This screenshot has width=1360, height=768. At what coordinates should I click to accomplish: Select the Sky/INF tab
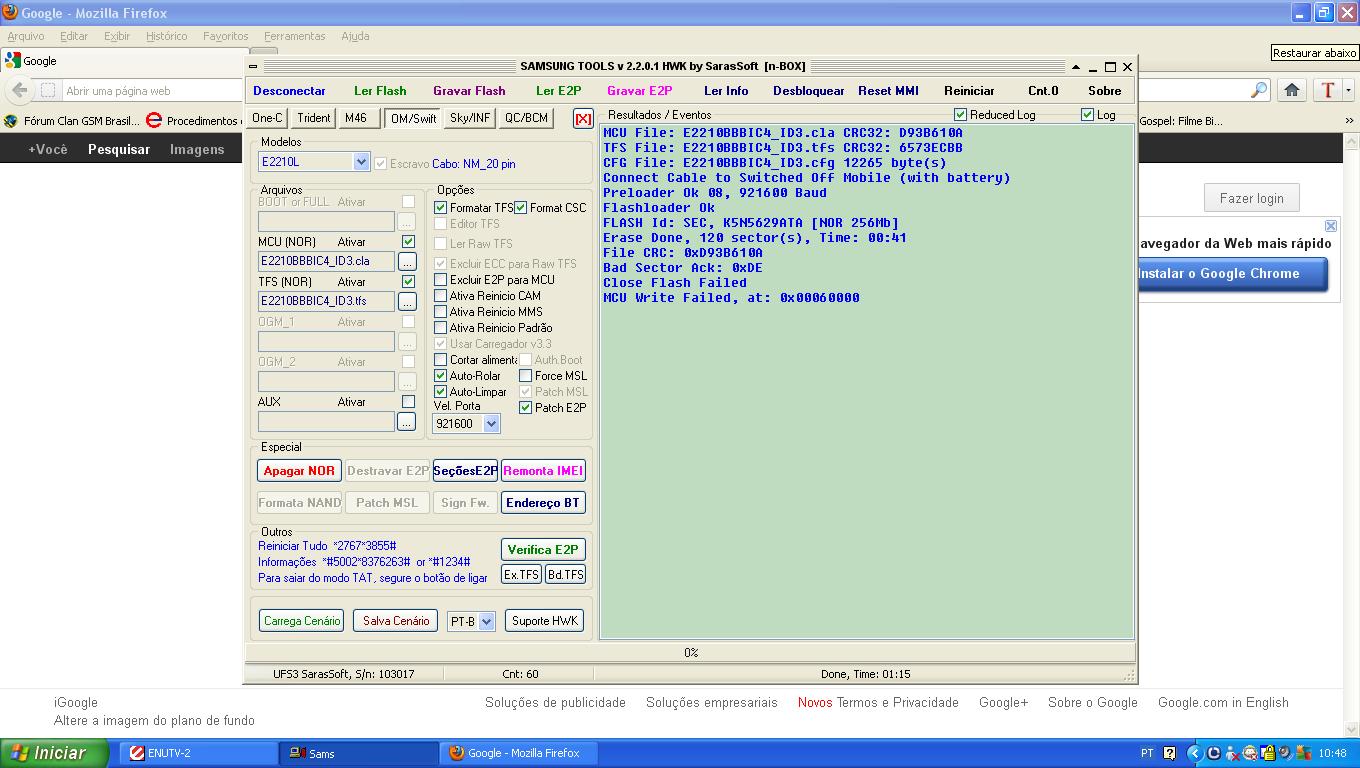[x=469, y=118]
